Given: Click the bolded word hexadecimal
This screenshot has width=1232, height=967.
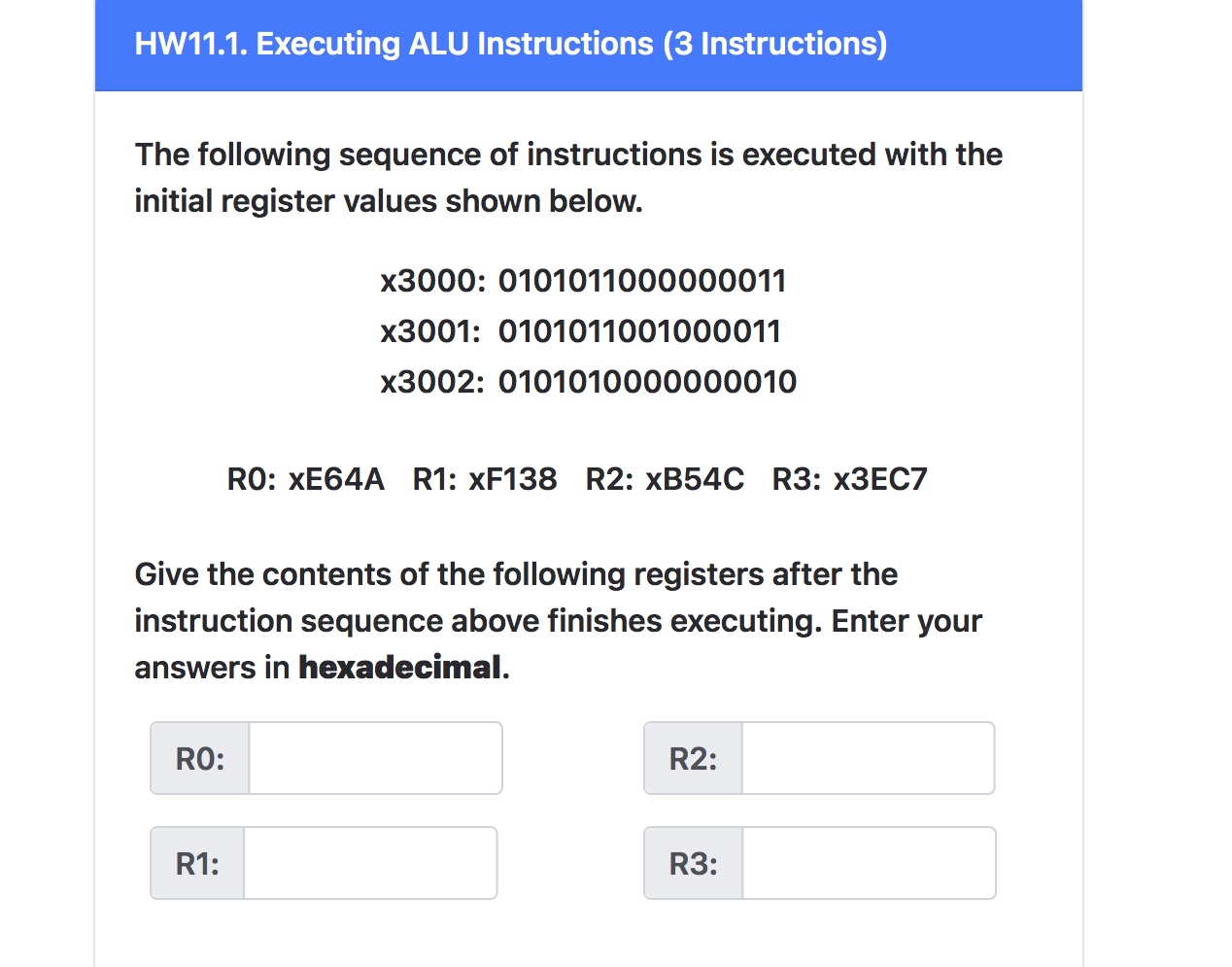Looking at the screenshot, I should (396, 668).
